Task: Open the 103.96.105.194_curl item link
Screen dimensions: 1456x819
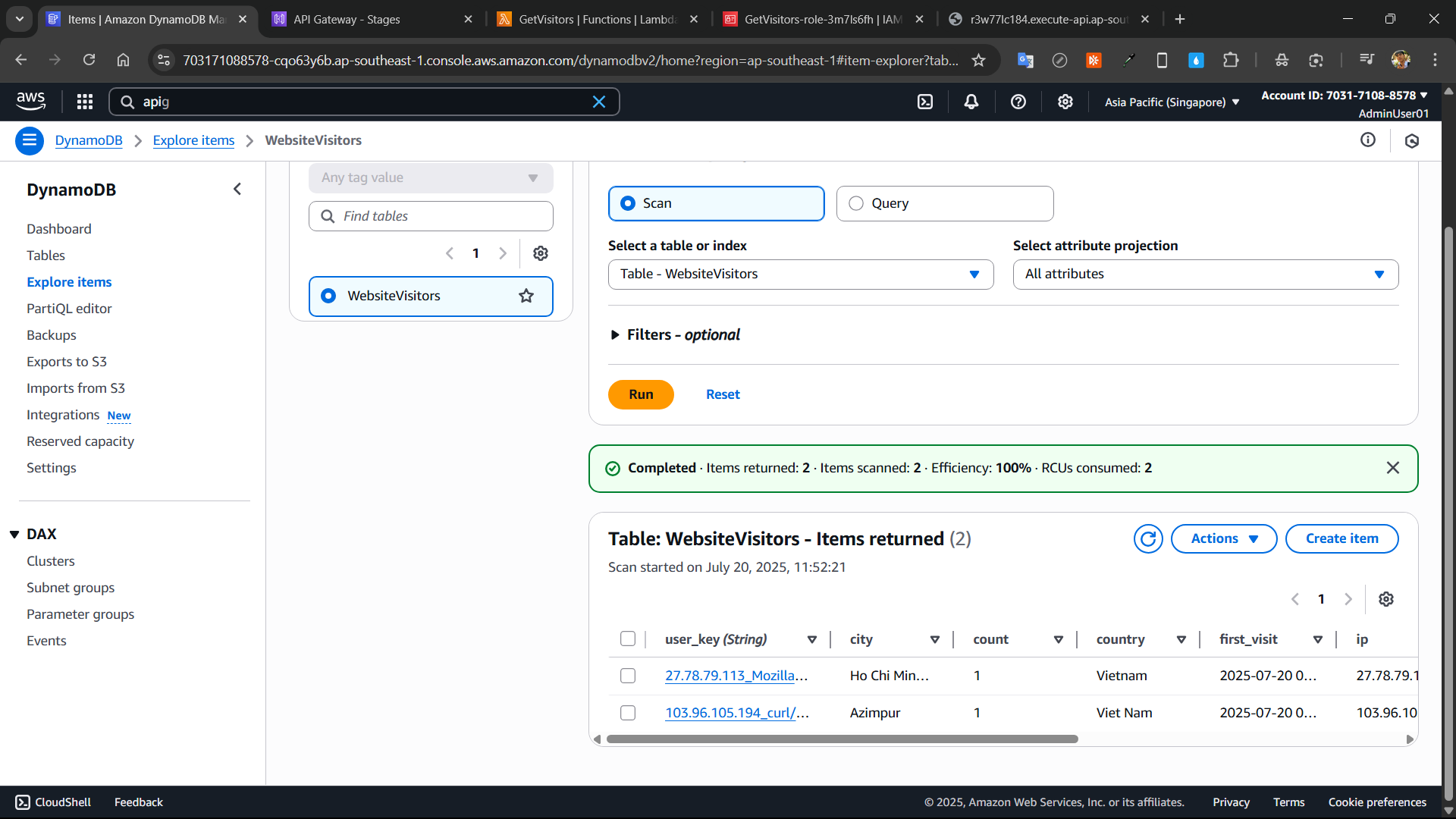Action: (x=737, y=713)
